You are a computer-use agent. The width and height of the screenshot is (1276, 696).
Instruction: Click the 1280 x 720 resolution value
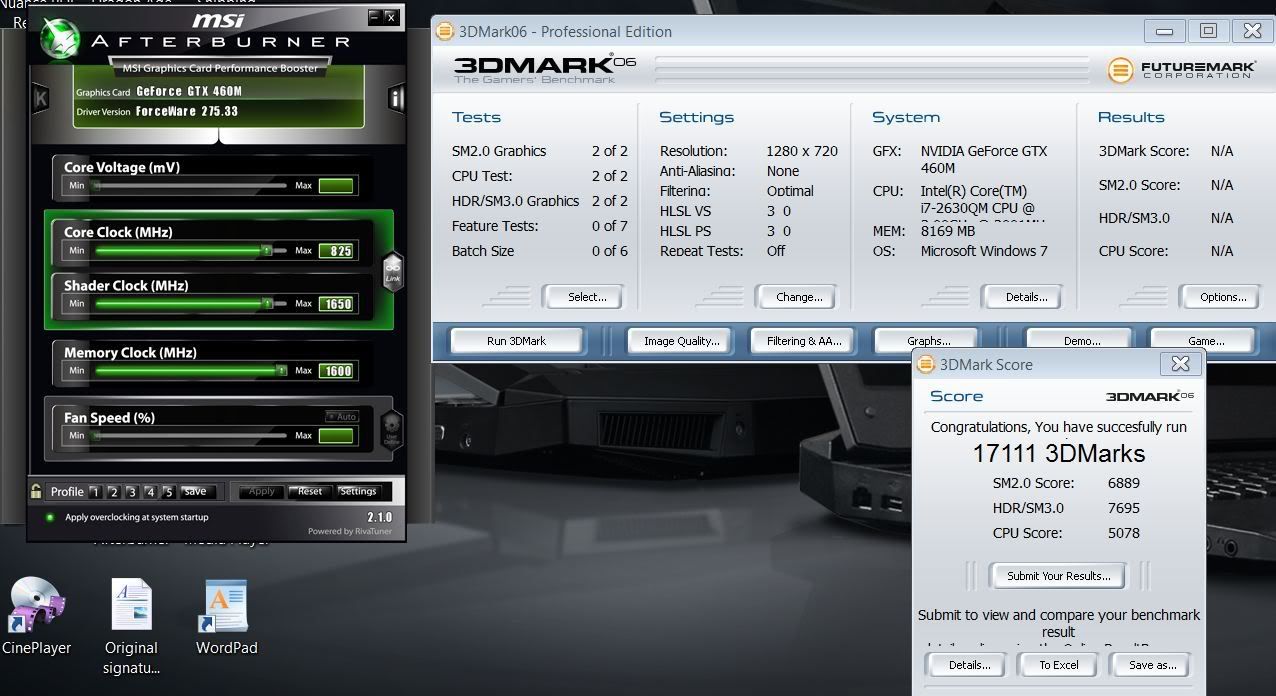click(802, 151)
